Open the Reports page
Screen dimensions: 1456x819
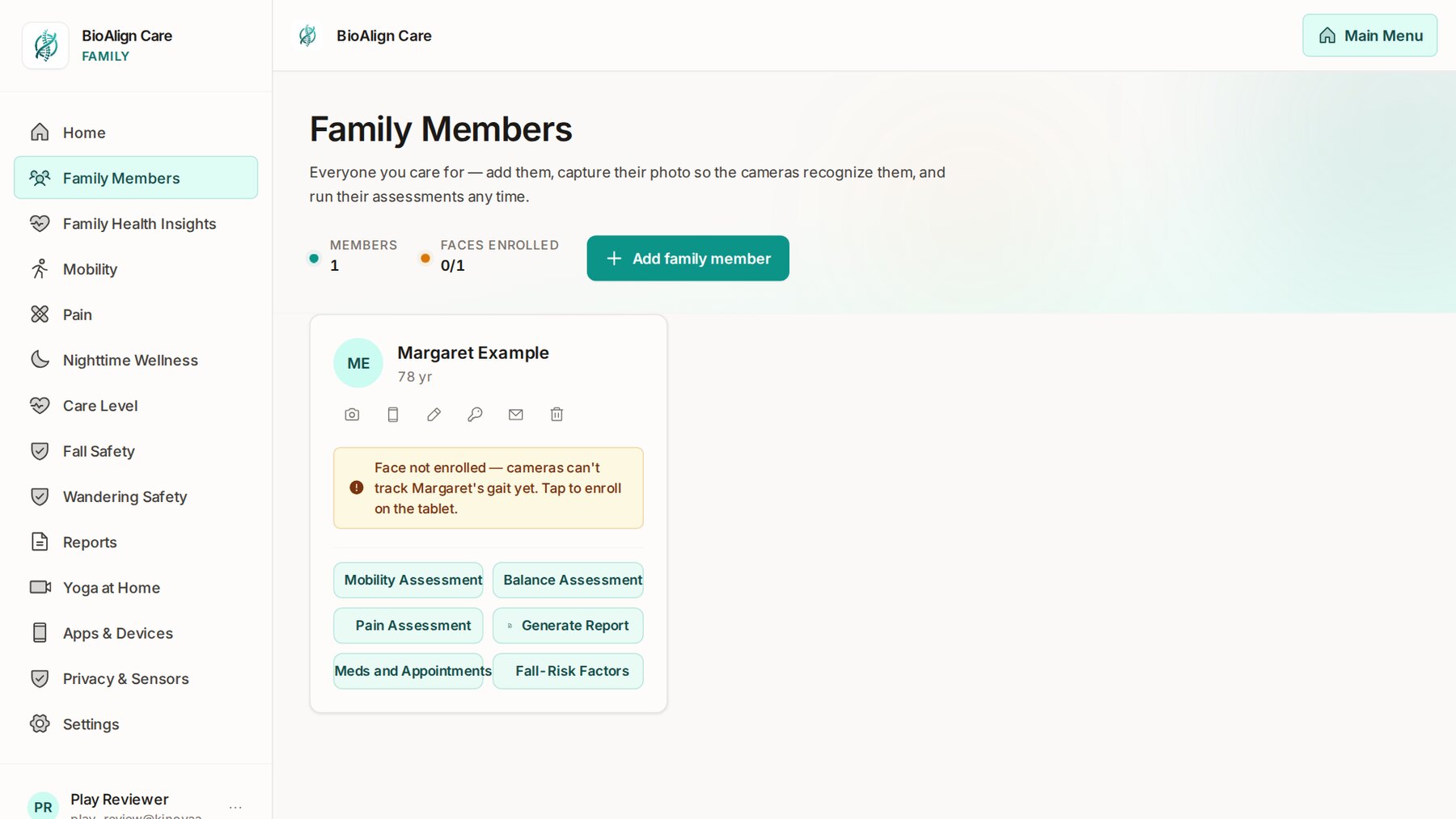pos(136,542)
